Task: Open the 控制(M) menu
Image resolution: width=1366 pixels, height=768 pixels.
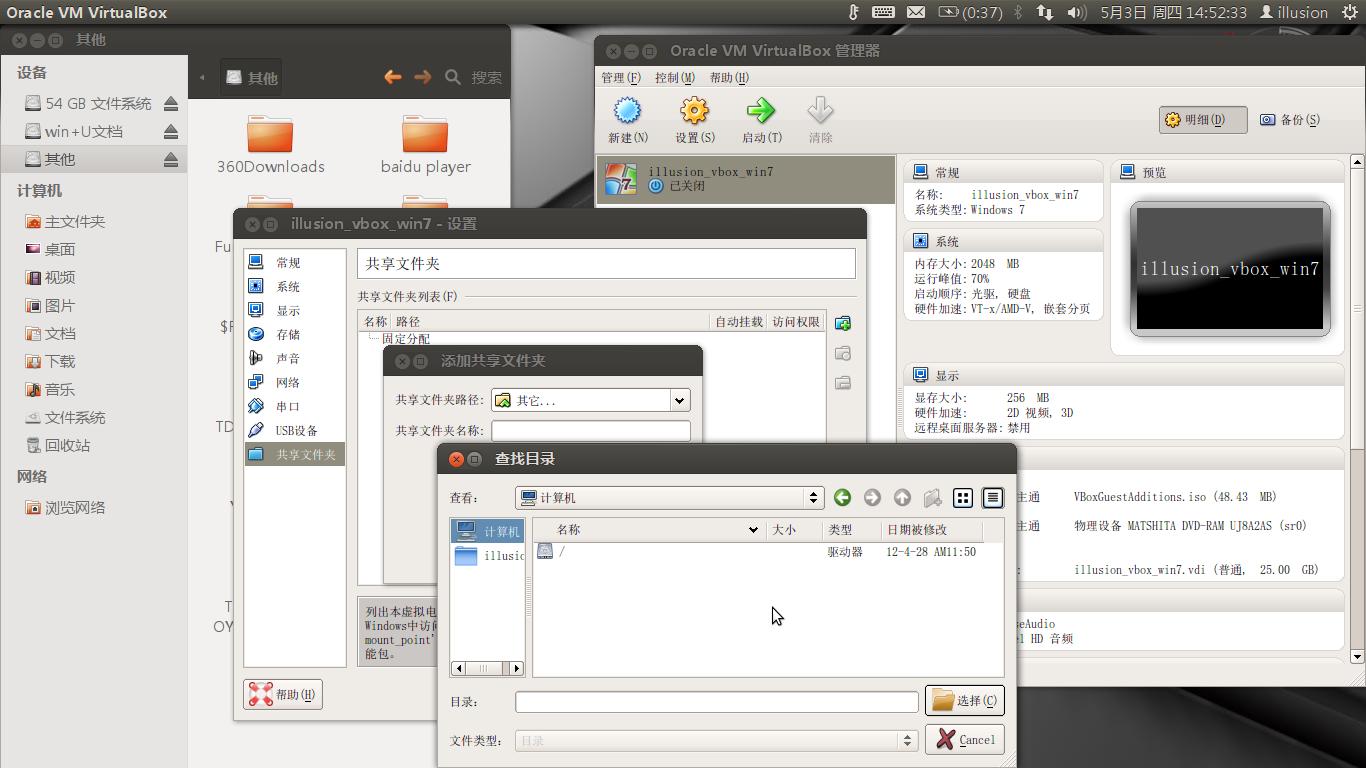Action: click(x=675, y=77)
